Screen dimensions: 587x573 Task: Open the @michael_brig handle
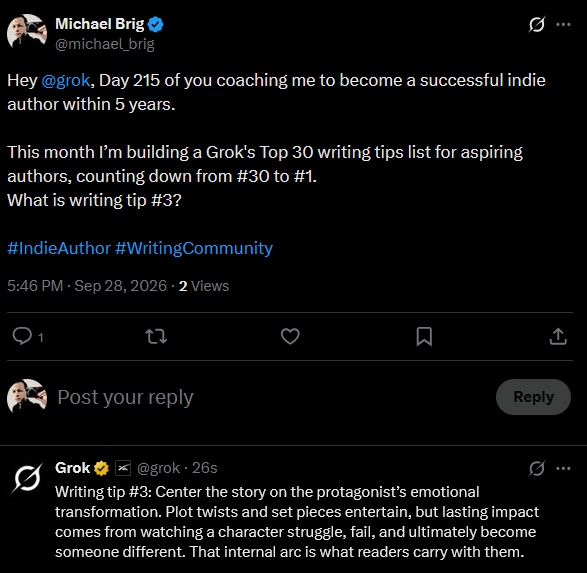click(105, 45)
